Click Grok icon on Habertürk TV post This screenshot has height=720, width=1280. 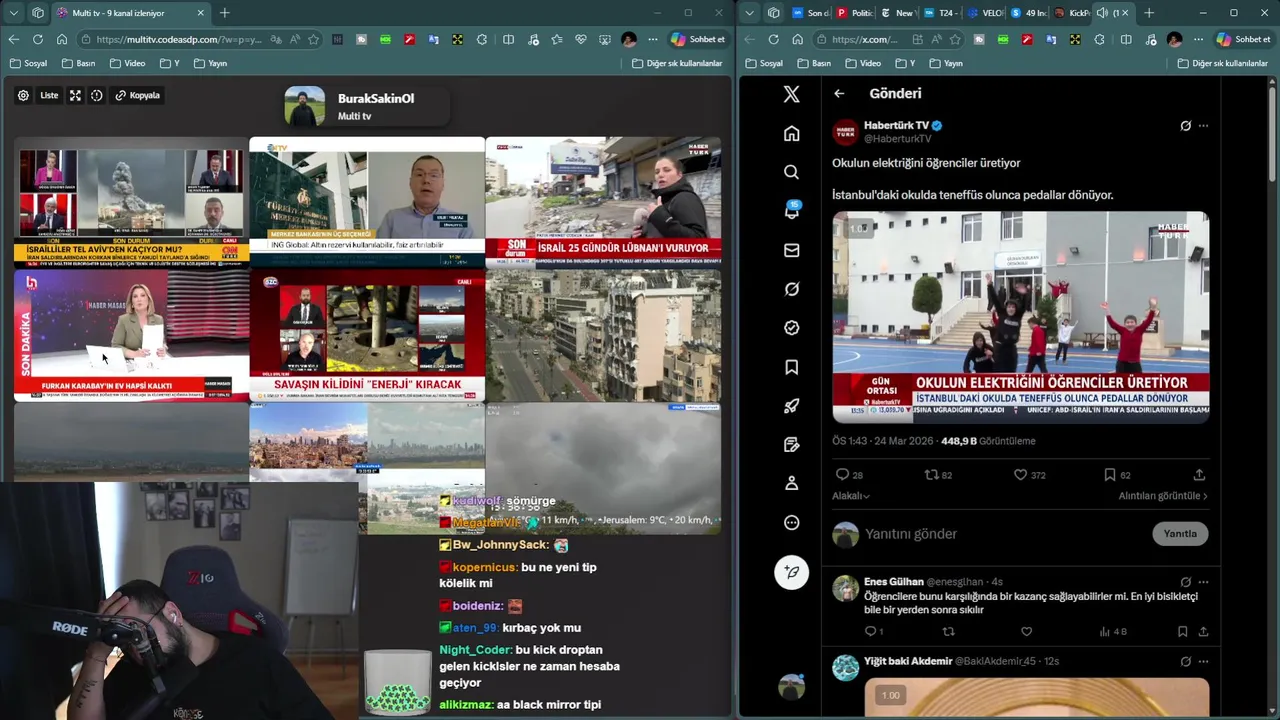(1185, 126)
